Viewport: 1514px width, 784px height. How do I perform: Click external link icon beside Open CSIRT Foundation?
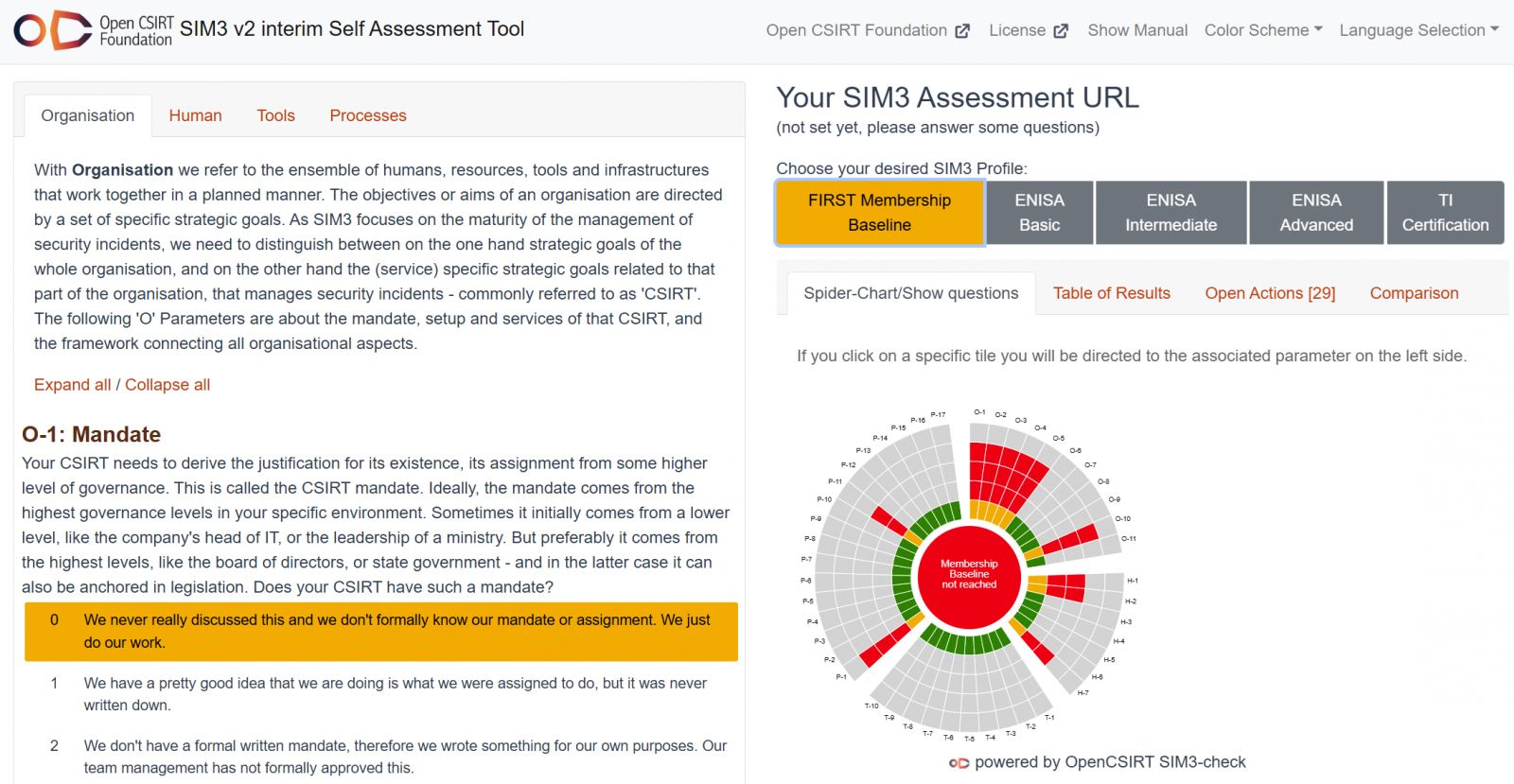[x=962, y=31]
